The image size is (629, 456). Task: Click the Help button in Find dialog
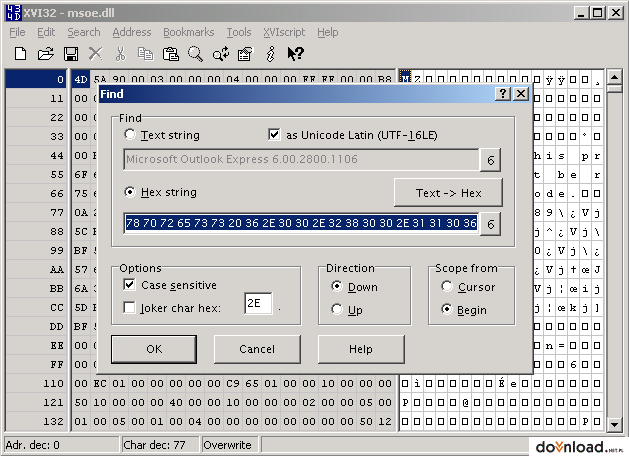pos(361,349)
